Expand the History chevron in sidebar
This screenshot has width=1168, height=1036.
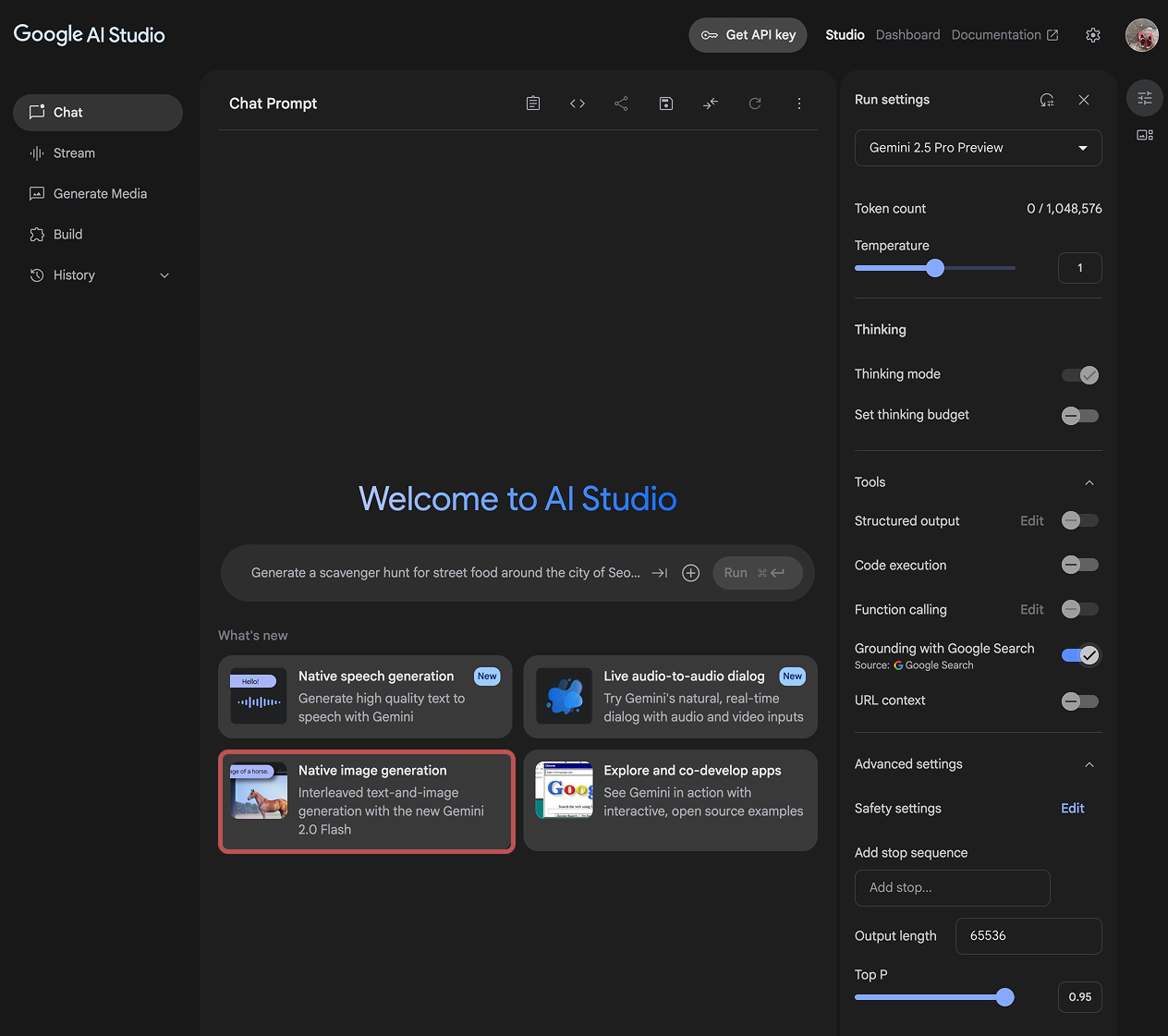pos(164,275)
